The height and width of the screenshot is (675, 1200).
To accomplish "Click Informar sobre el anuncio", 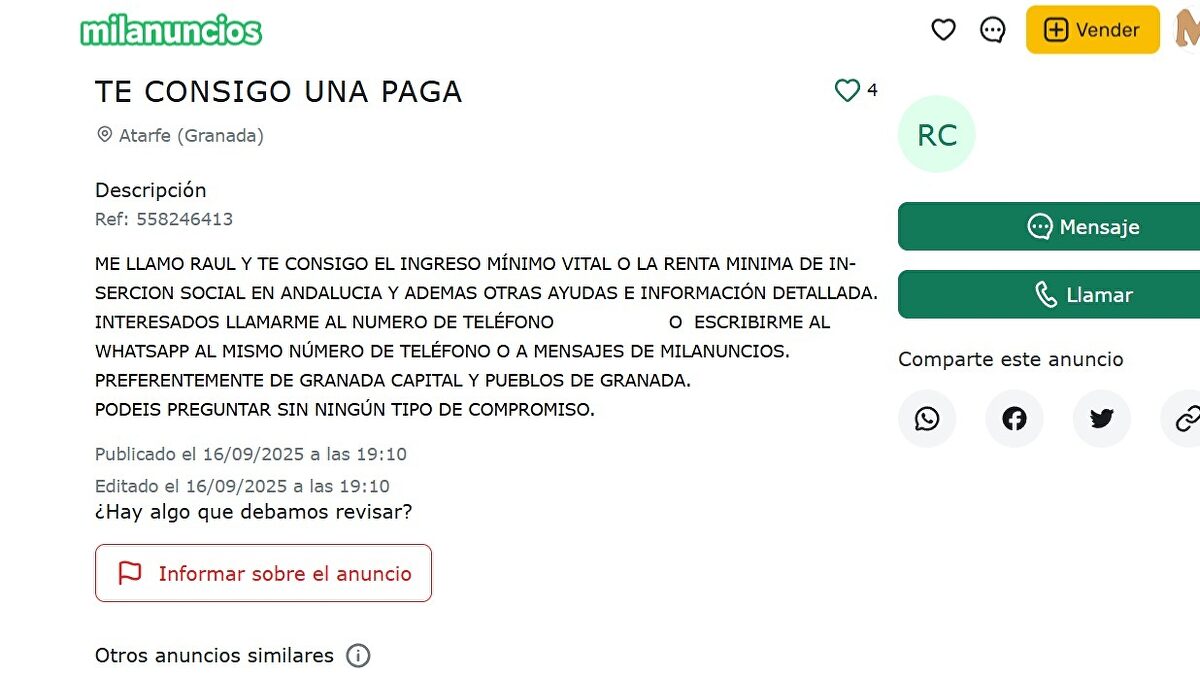I will click(263, 573).
